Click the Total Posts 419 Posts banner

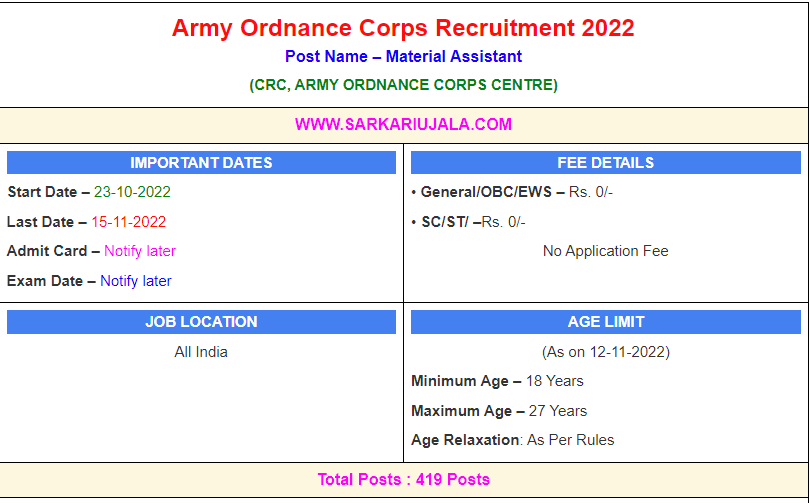pos(403,480)
